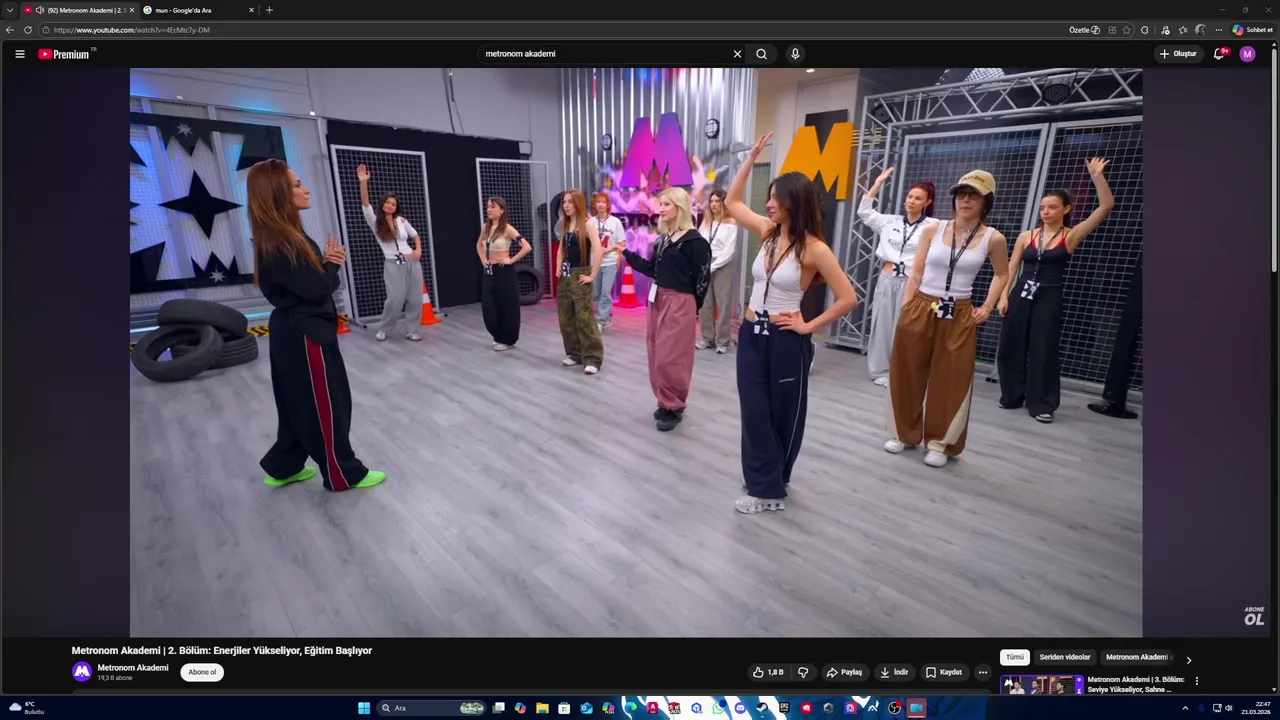
Task: Reload the page
Action: tap(28, 30)
